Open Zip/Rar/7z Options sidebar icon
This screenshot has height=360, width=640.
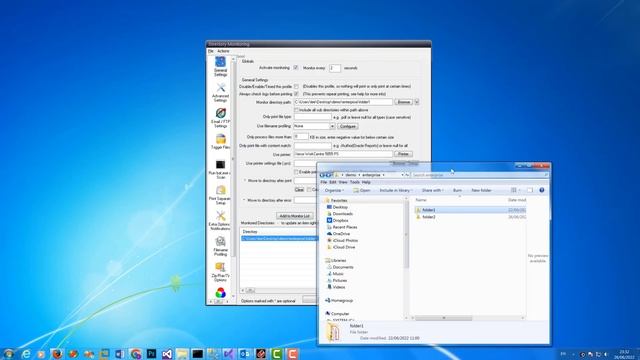pyautogui.click(x=220, y=272)
